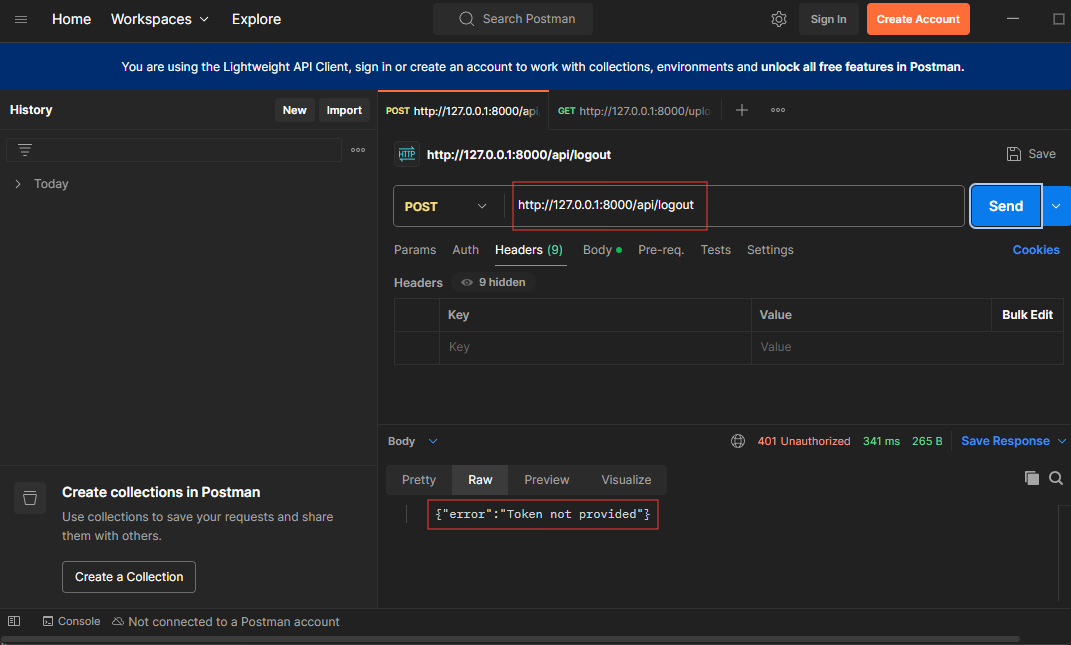Click the network globe icon
This screenshot has width=1071, height=645.
(738, 441)
